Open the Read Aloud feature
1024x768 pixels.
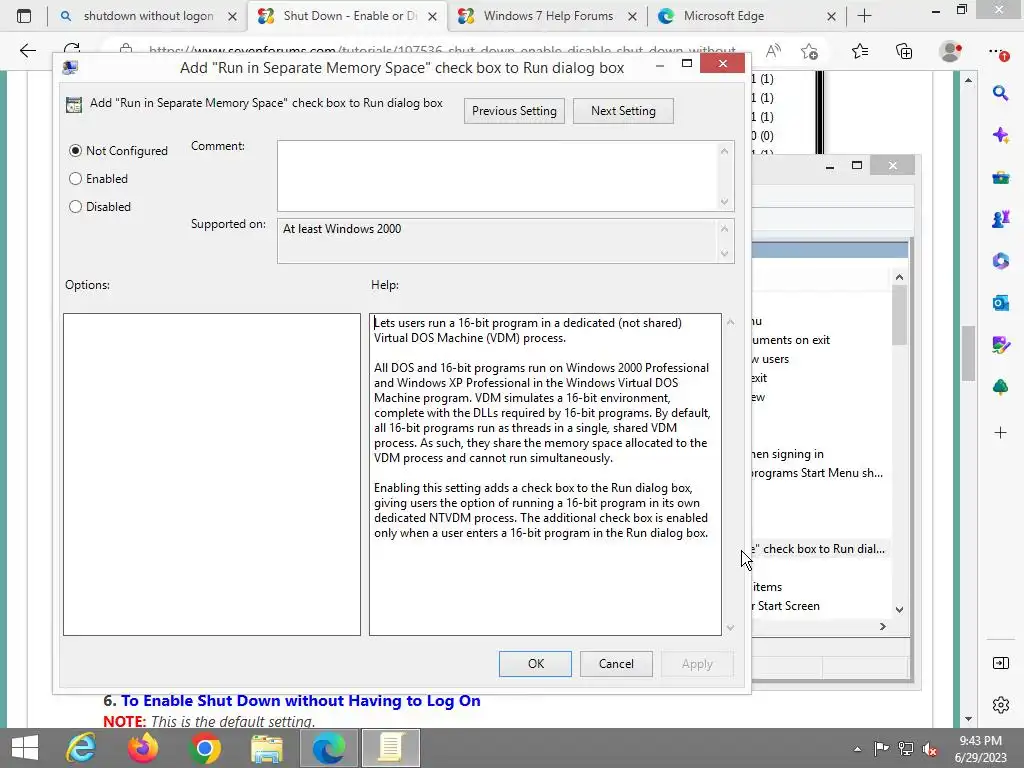point(773,50)
